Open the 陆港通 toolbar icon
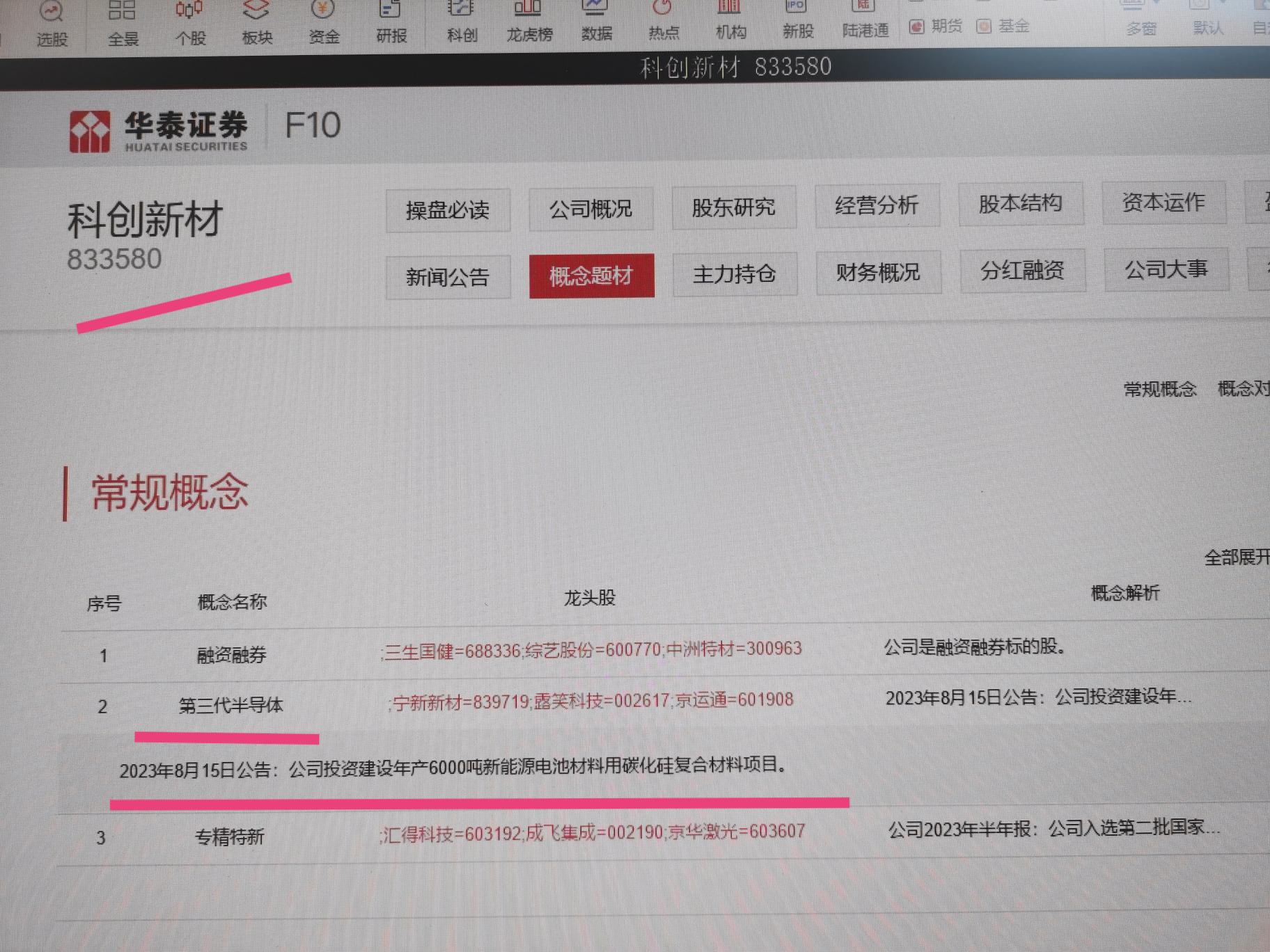 pyautogui.click(x=865, y=18)
